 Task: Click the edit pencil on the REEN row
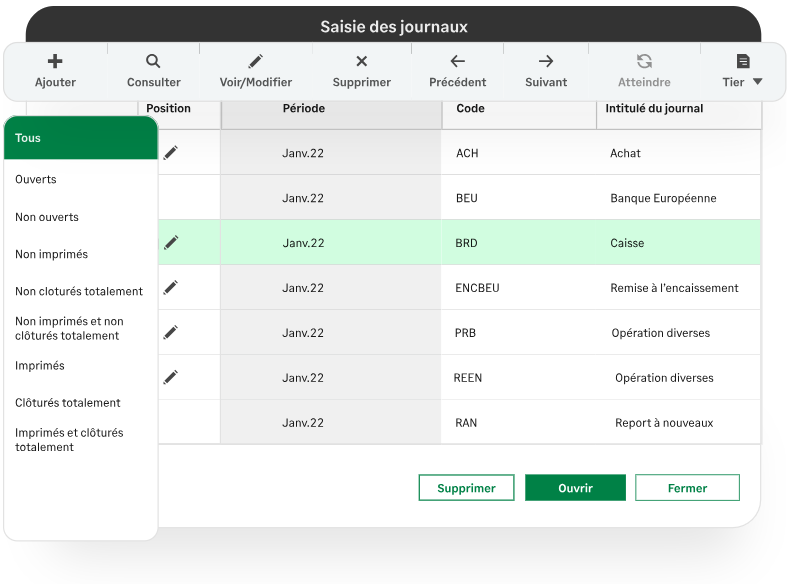(170, 377)
